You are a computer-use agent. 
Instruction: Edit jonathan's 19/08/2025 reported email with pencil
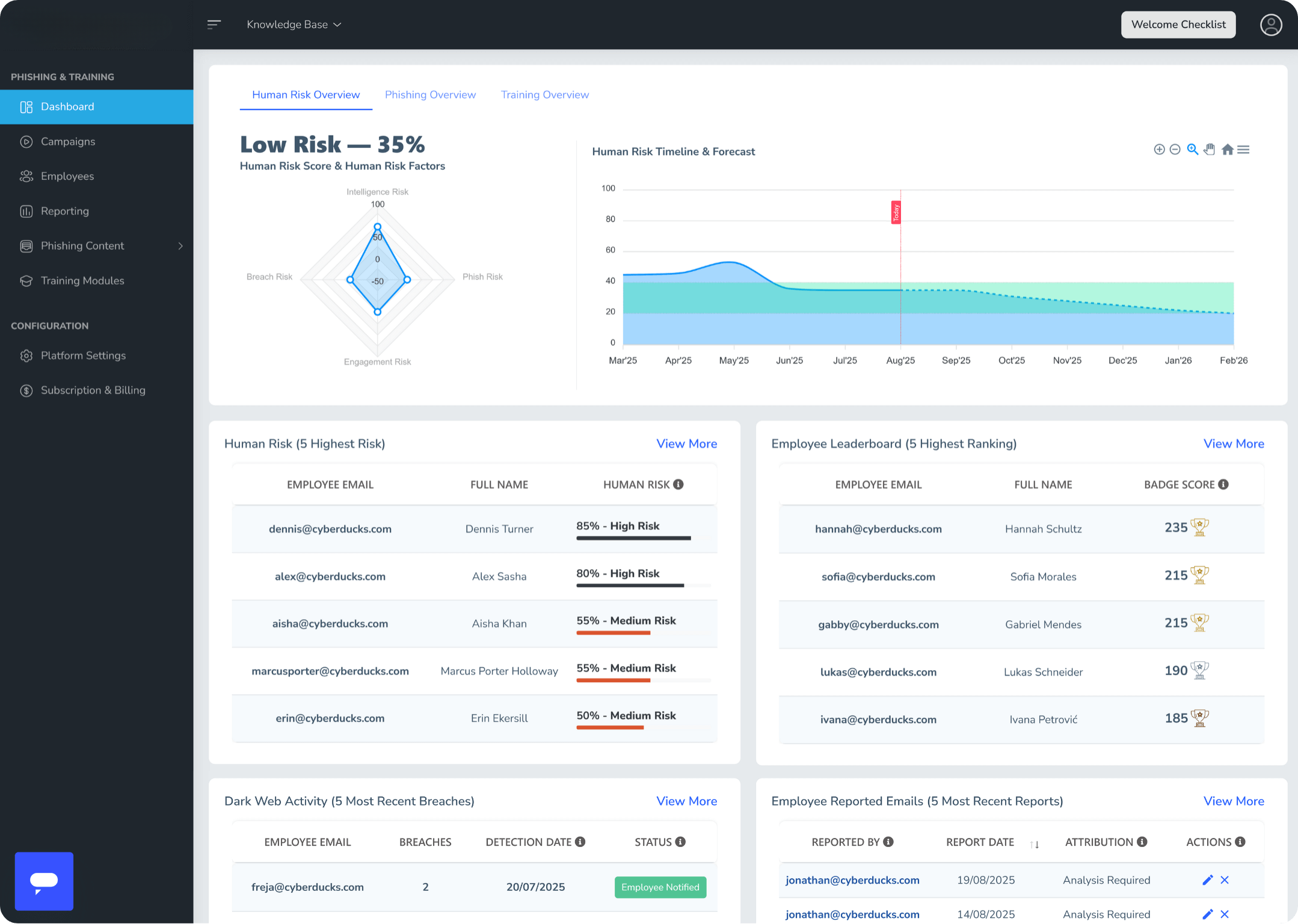[x=1207, y=880]
